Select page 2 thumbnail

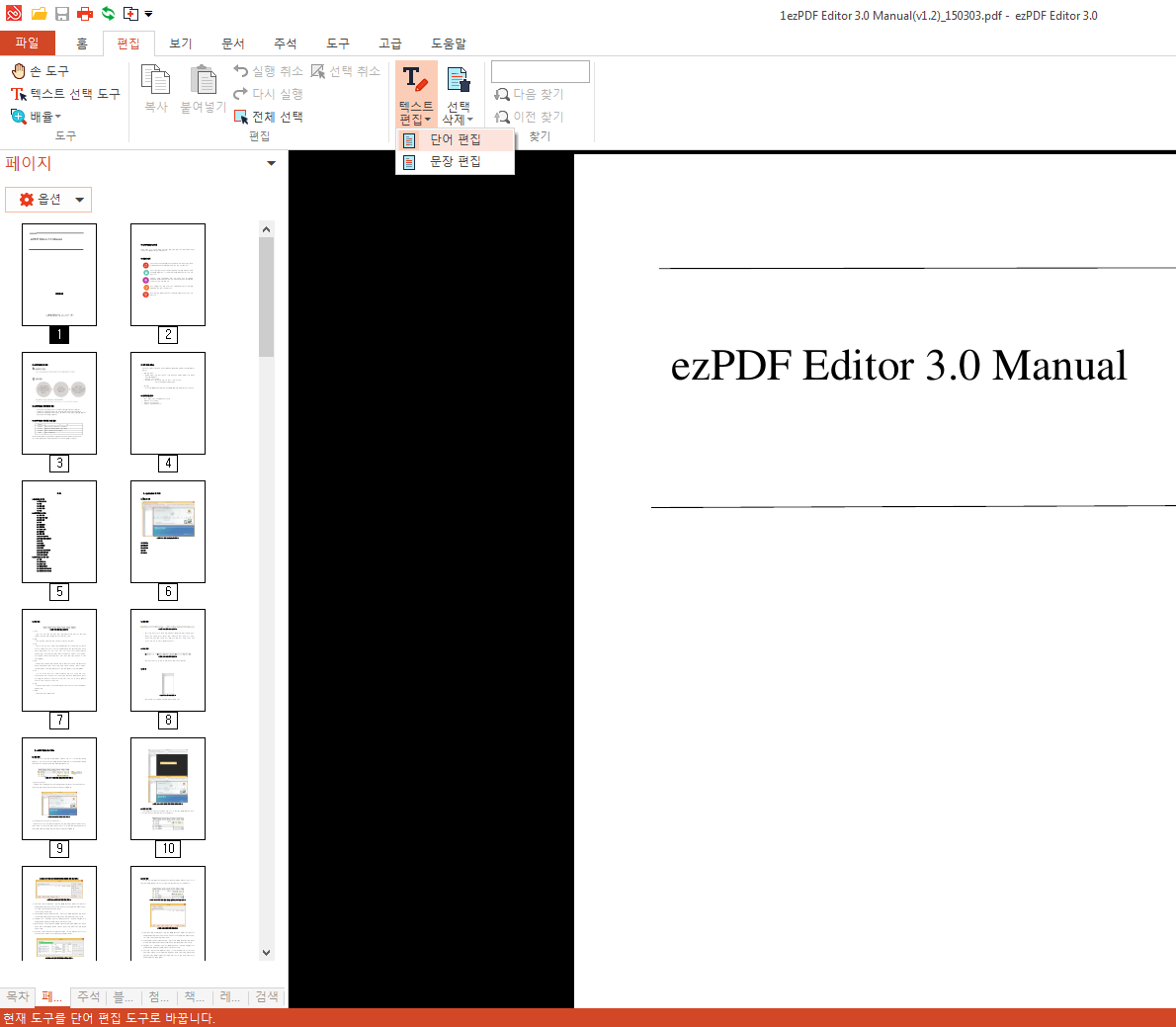coord(168,275)
